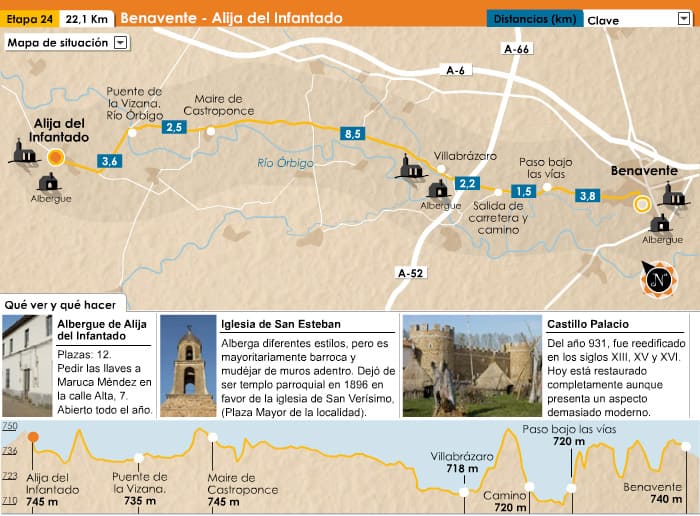Expand the Mapa de situación dropdown
700x516 pixels.
tap(121, 43)
